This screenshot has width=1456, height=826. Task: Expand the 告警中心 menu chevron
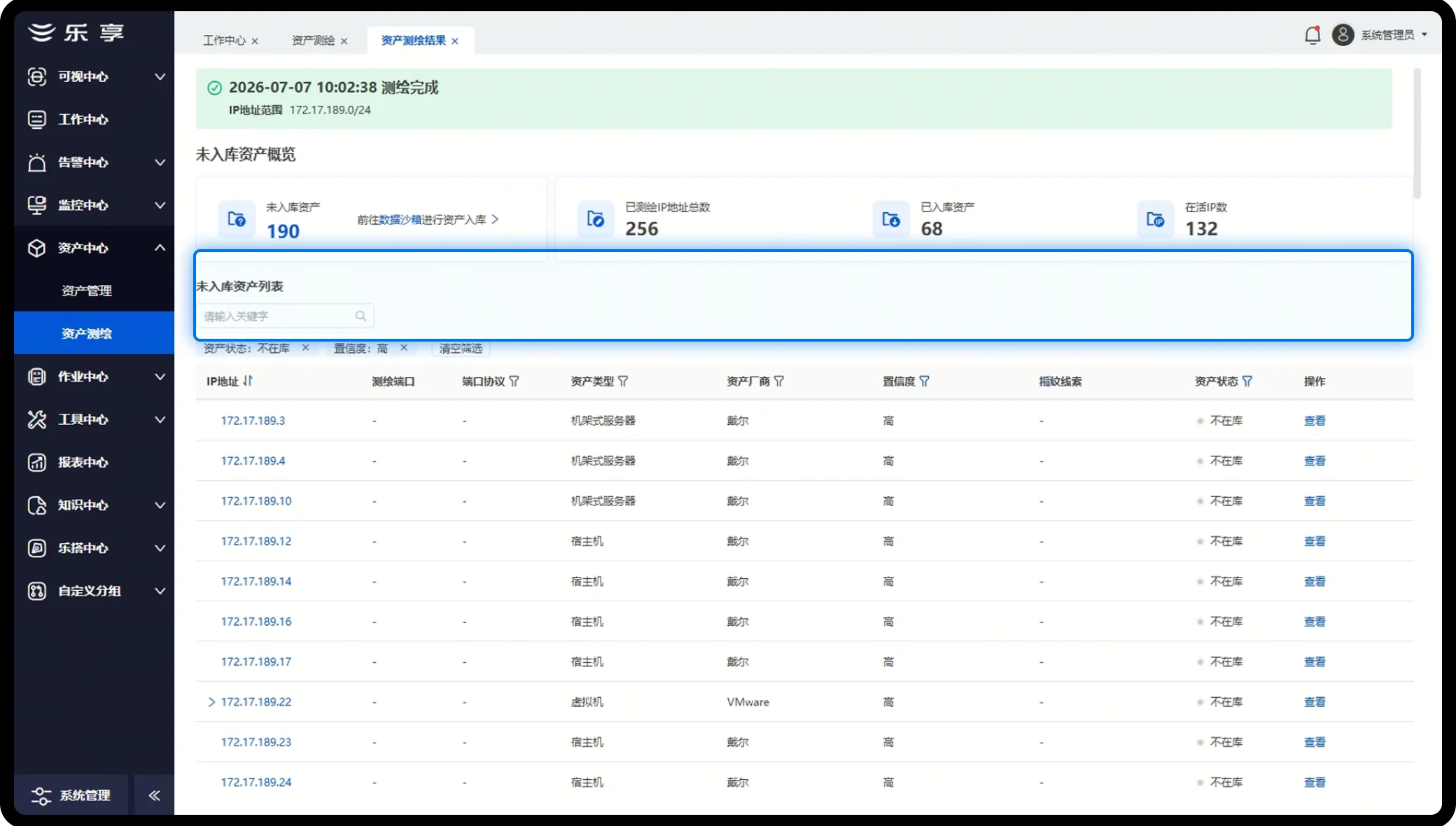[x=160, y=162]
